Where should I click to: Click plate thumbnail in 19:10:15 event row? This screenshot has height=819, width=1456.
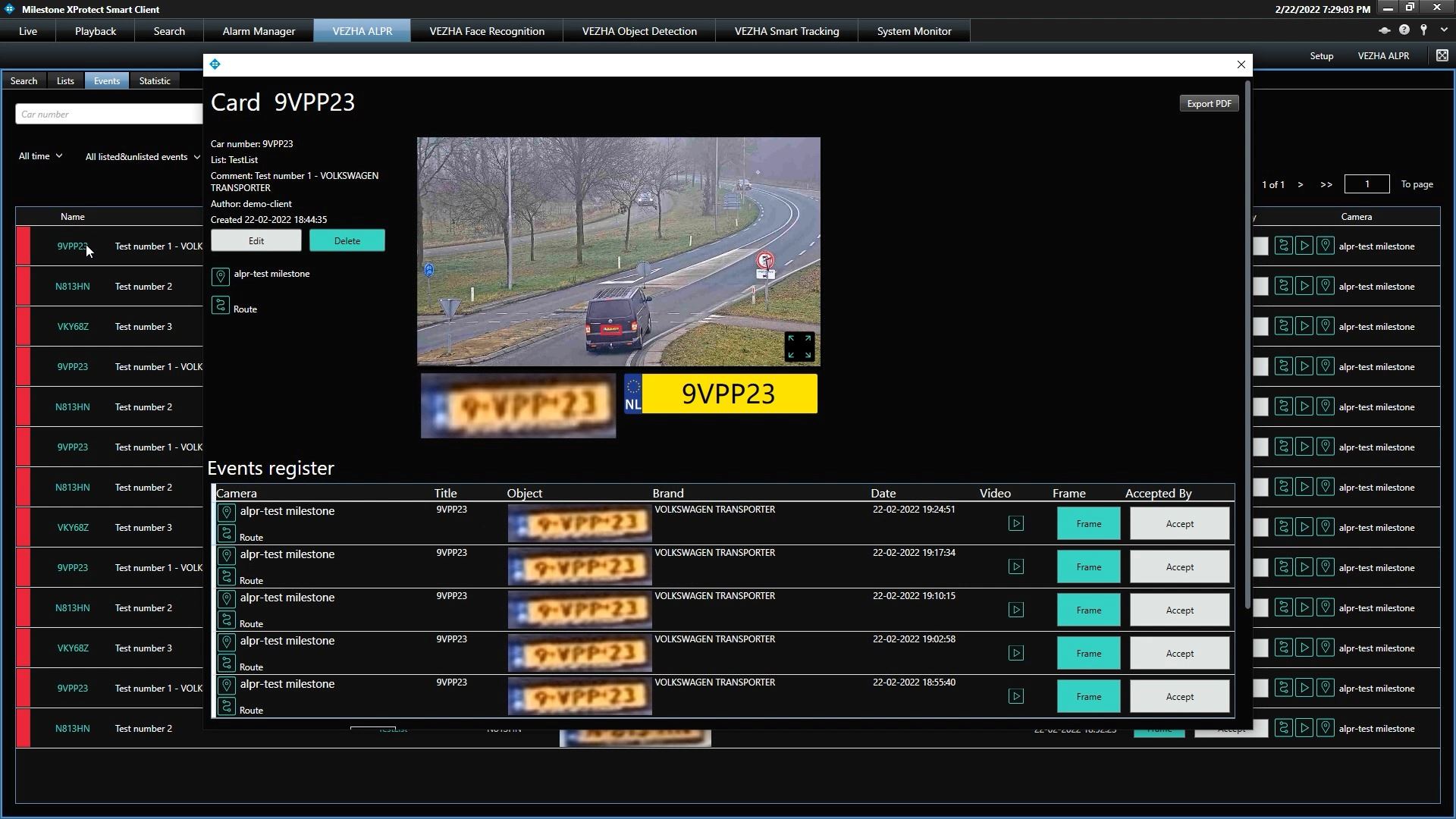(579, 610)
